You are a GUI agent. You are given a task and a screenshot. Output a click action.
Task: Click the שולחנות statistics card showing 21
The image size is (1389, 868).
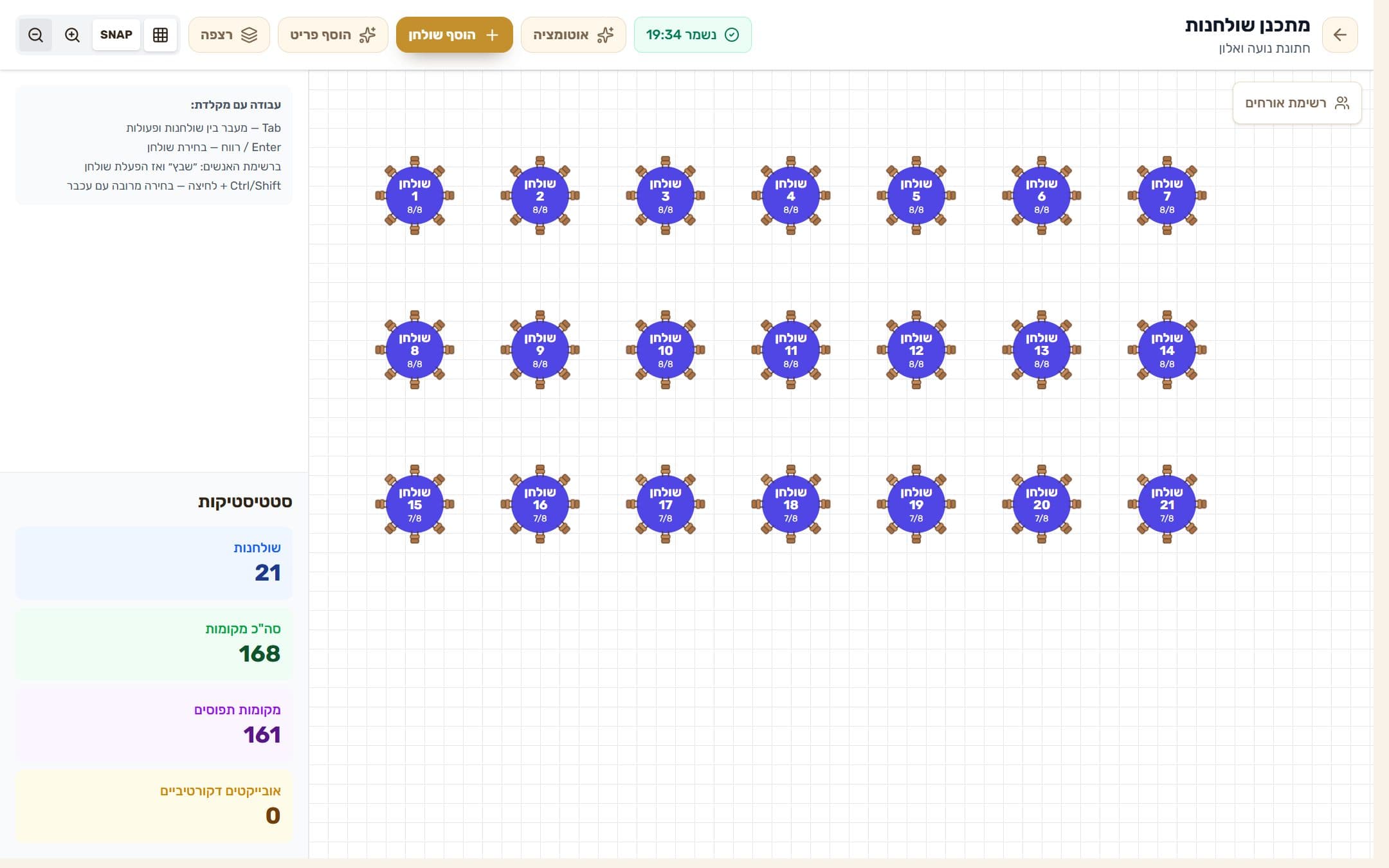(x=154, y=563)
